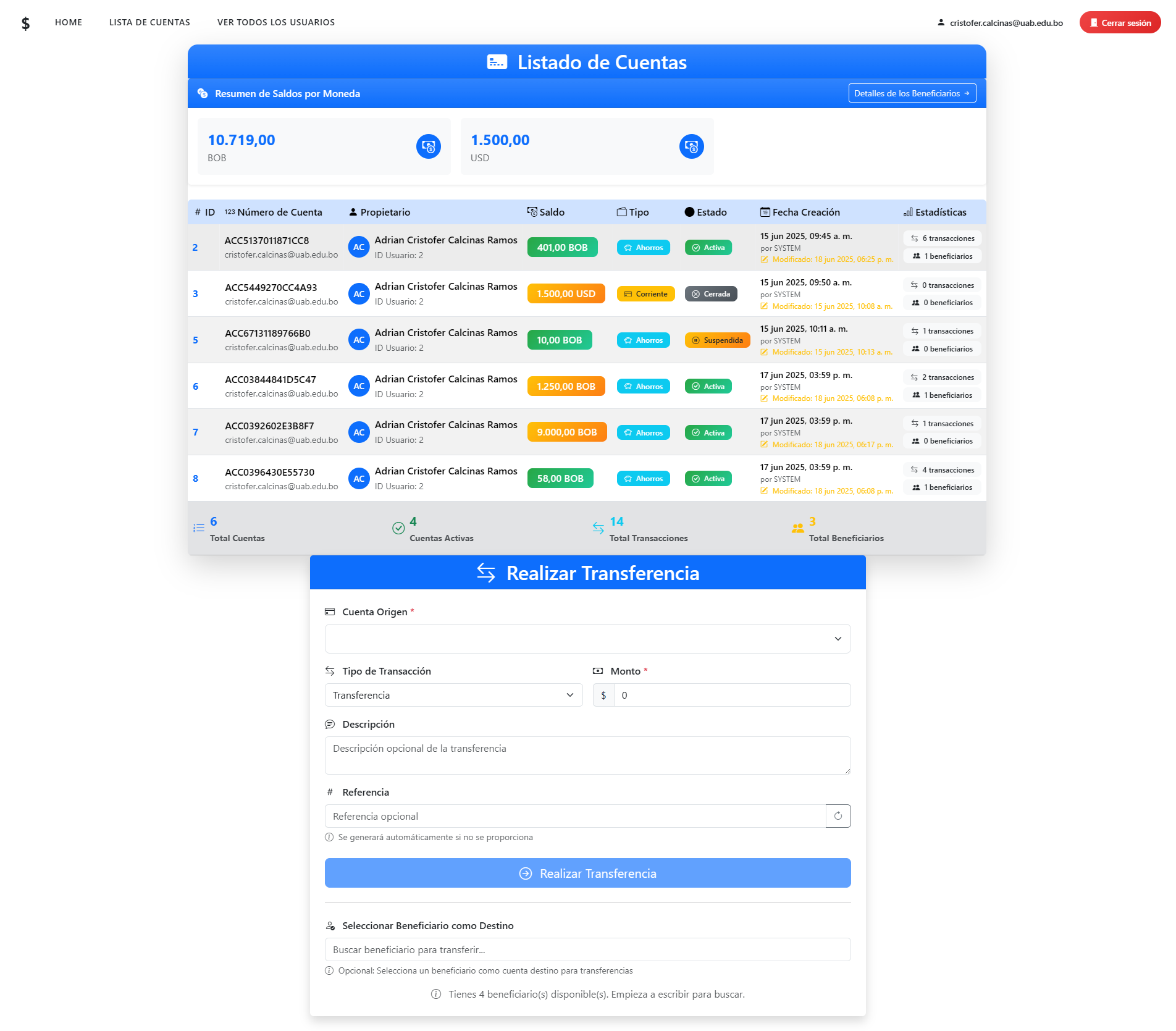Click modified date edit icon in account 2 row

tap(764, 259)
